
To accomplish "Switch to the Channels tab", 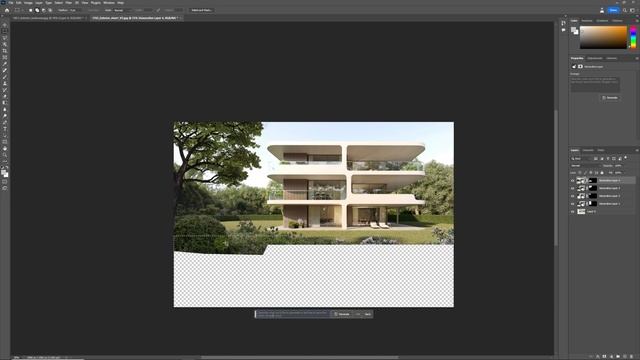I will point(588,150).
